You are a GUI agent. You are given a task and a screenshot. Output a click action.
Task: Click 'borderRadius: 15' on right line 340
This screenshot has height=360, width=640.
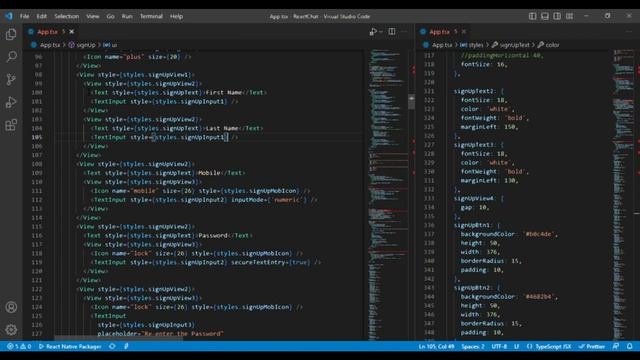(491, 261)
